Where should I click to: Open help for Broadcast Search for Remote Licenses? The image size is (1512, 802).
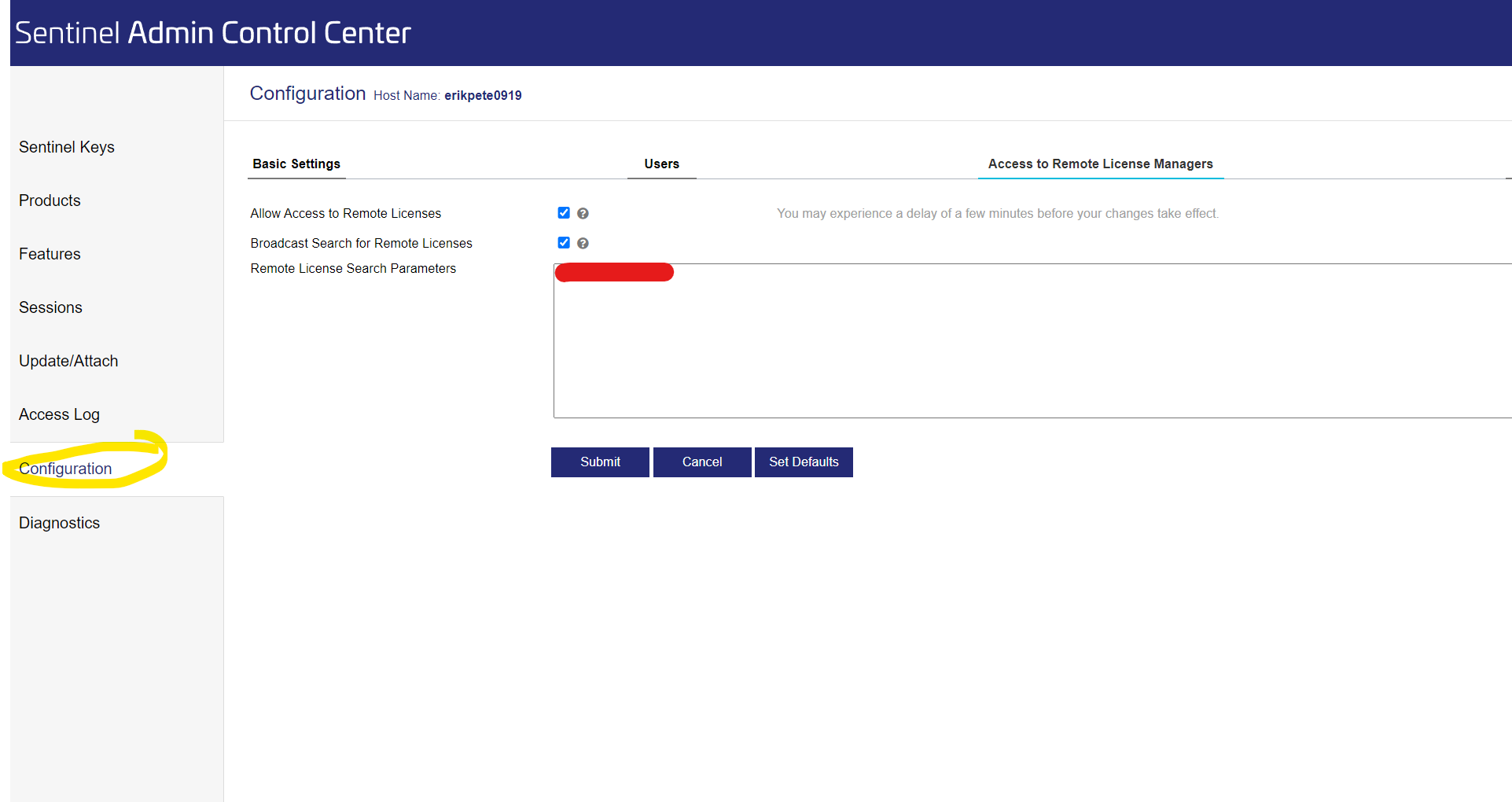coord(583,243)
